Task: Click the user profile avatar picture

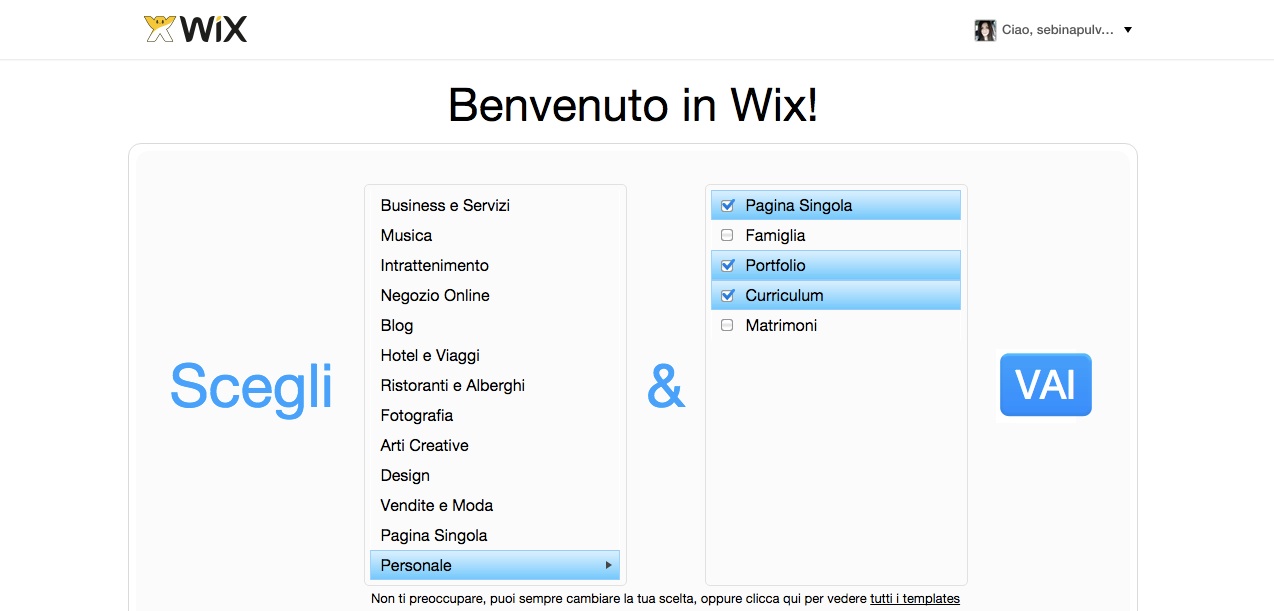Action: 985,30
